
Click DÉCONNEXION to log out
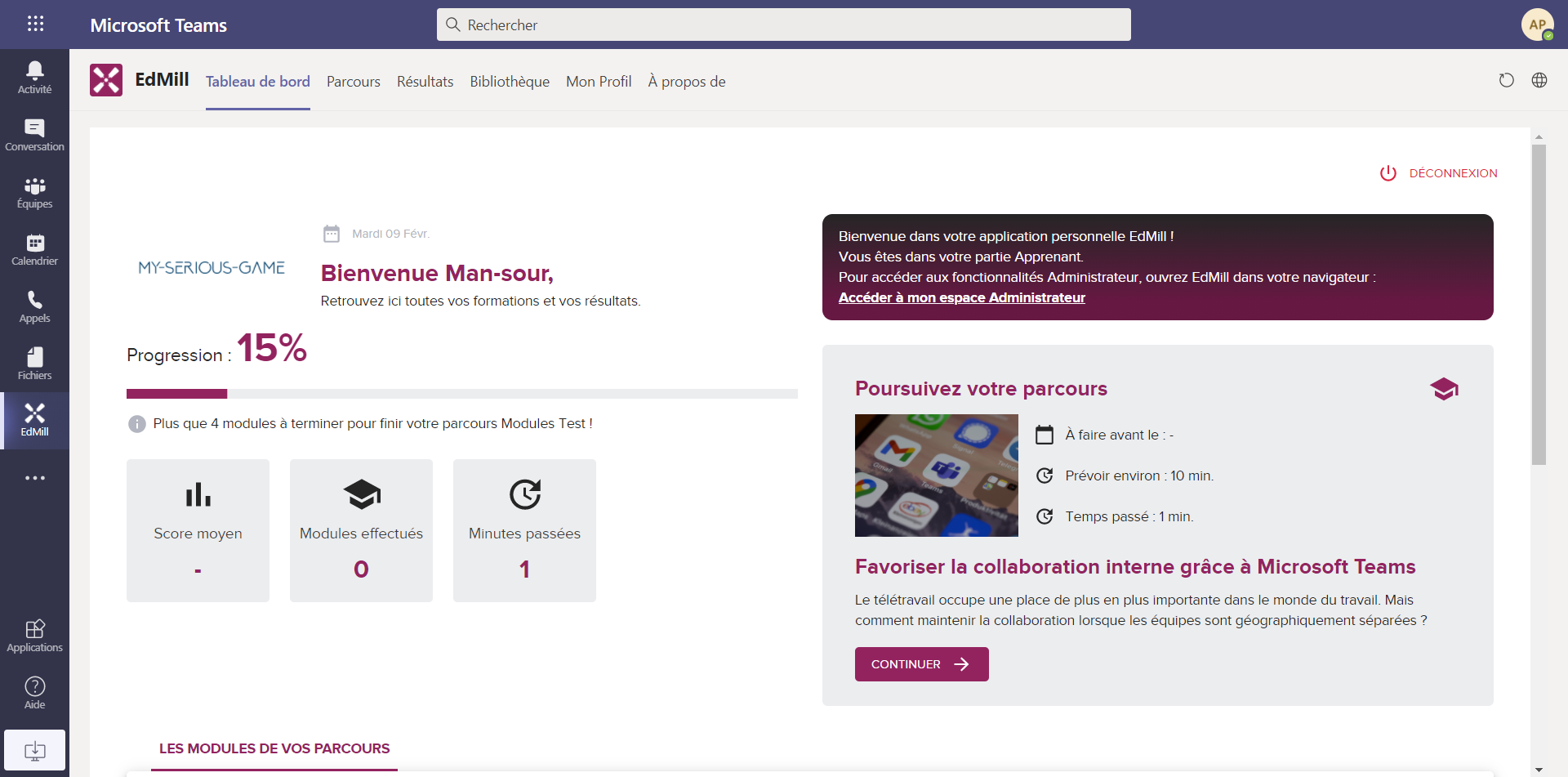tap(1454, 173)
